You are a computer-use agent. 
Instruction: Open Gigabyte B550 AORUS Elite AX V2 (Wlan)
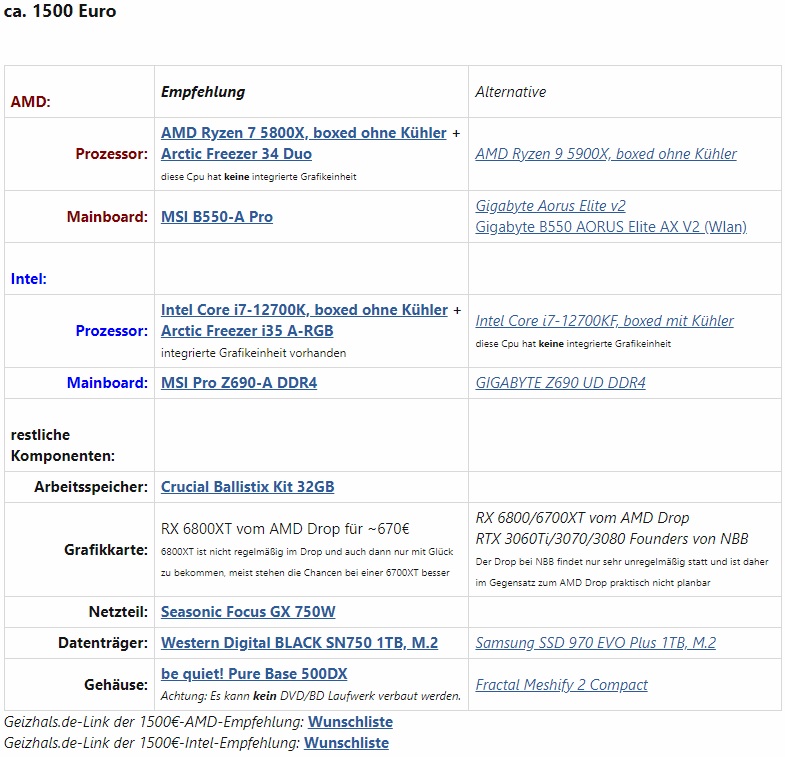coord(611,227)
